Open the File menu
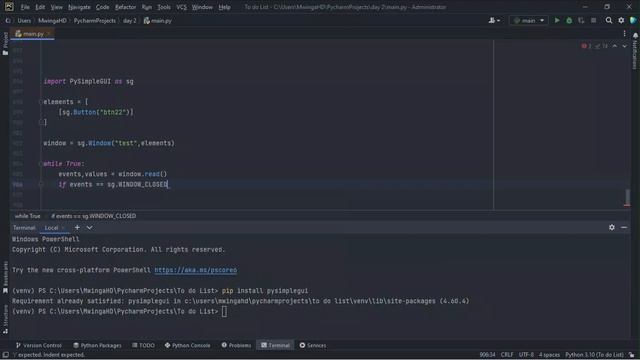This screenshot has height=360, width=640. click(x=25, y=7)
